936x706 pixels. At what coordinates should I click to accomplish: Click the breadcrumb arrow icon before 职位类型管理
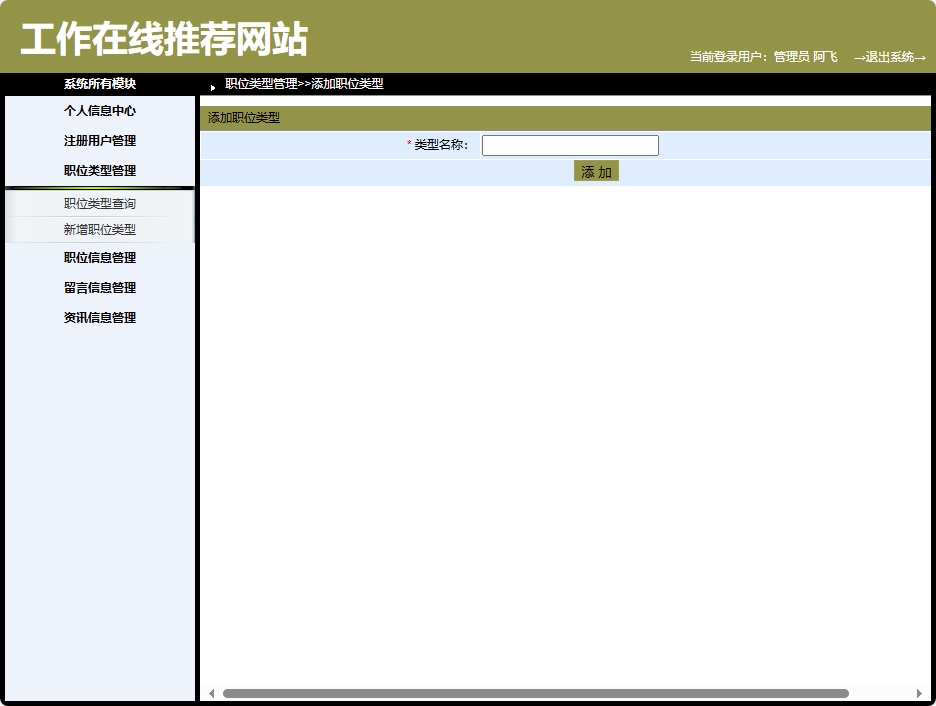click(212, 87)
